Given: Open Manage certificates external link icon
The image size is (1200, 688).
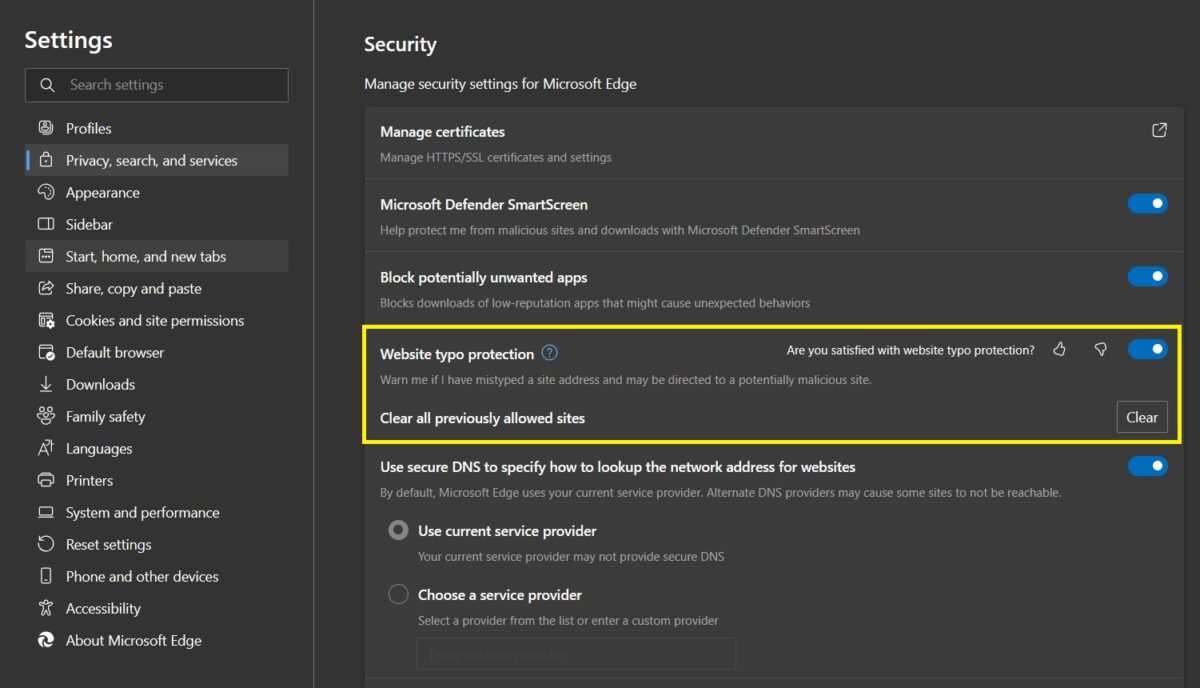Looking at the screenshot, I should pyautogui.click(x=1159, y=130).
